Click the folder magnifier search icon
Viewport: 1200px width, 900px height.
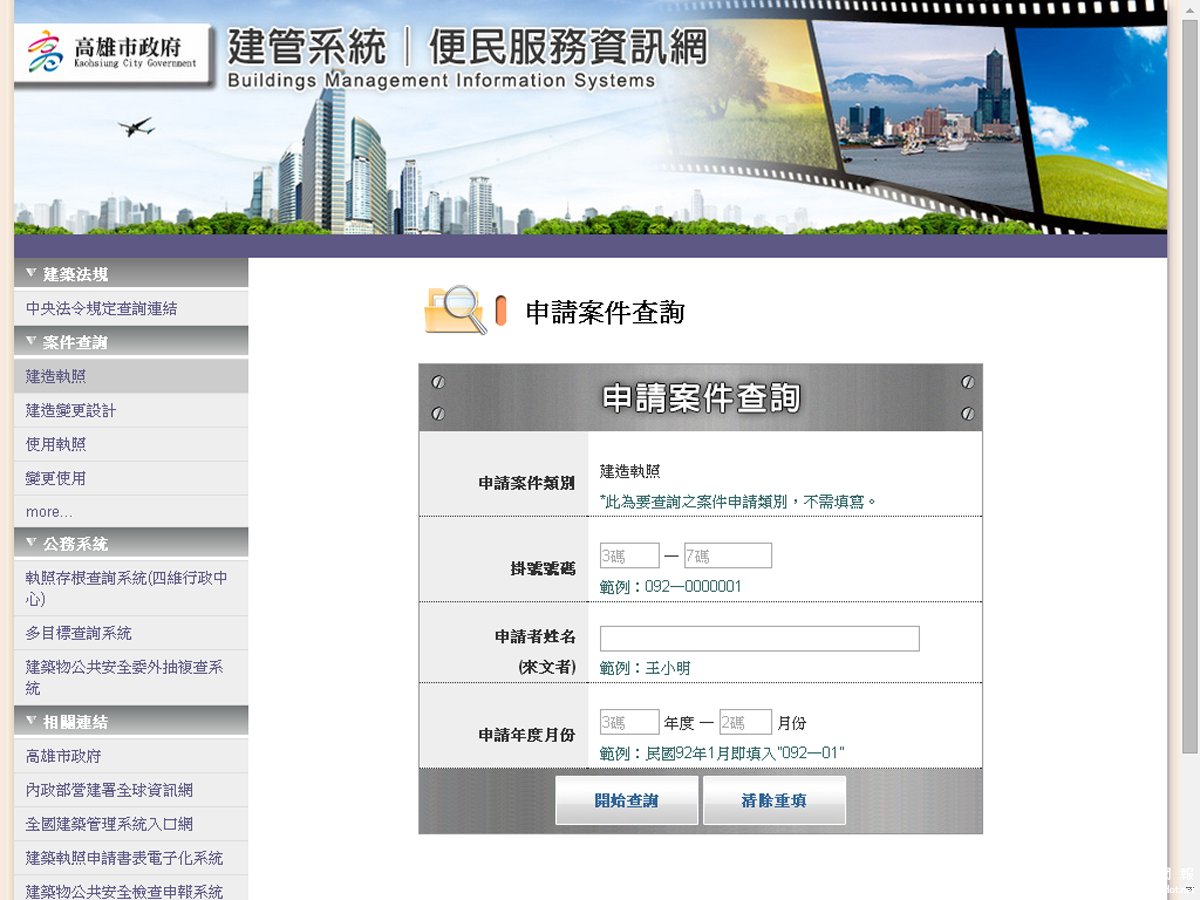(x=455, y=310)
